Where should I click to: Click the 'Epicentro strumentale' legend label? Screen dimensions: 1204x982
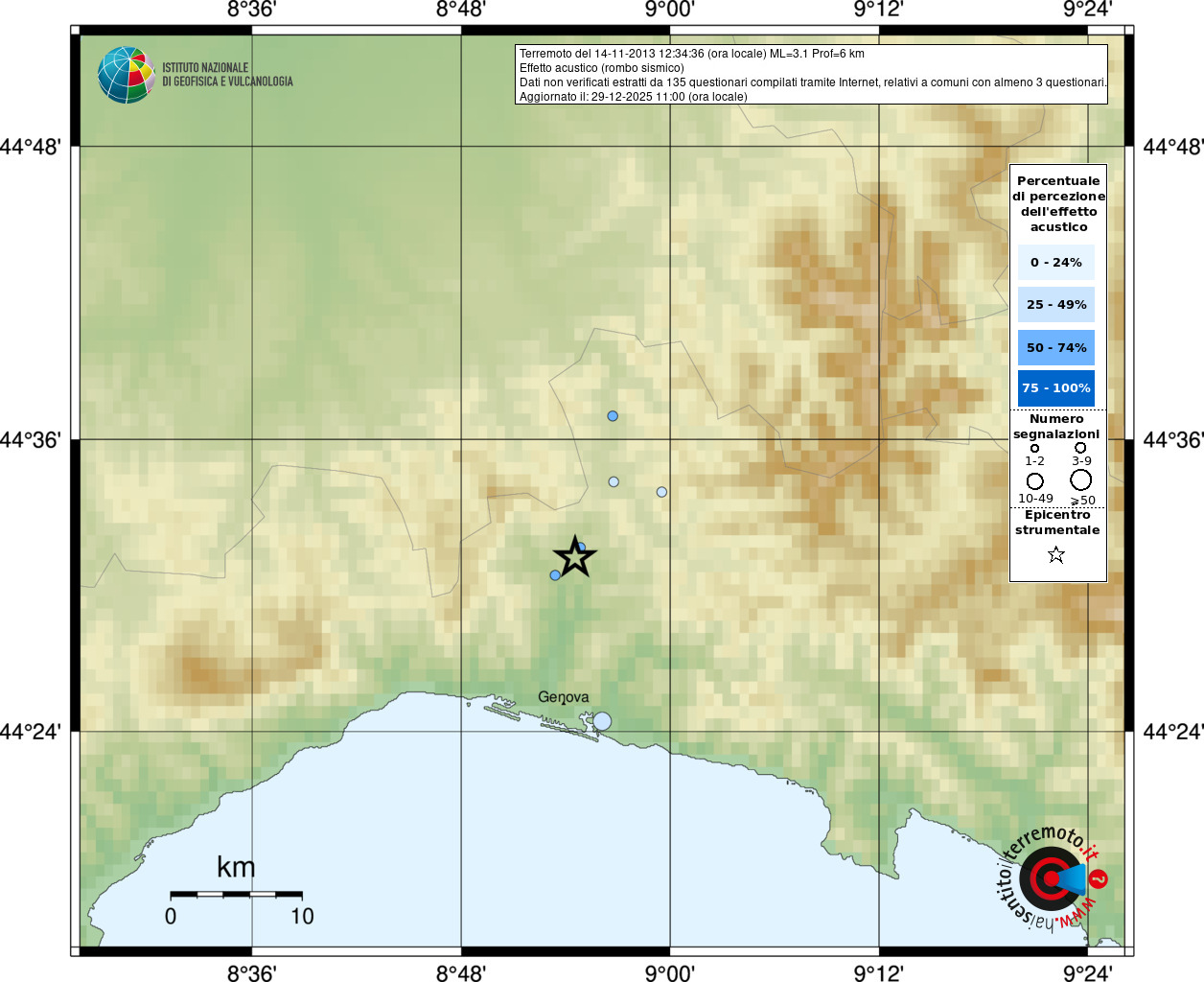[1057, 523]
